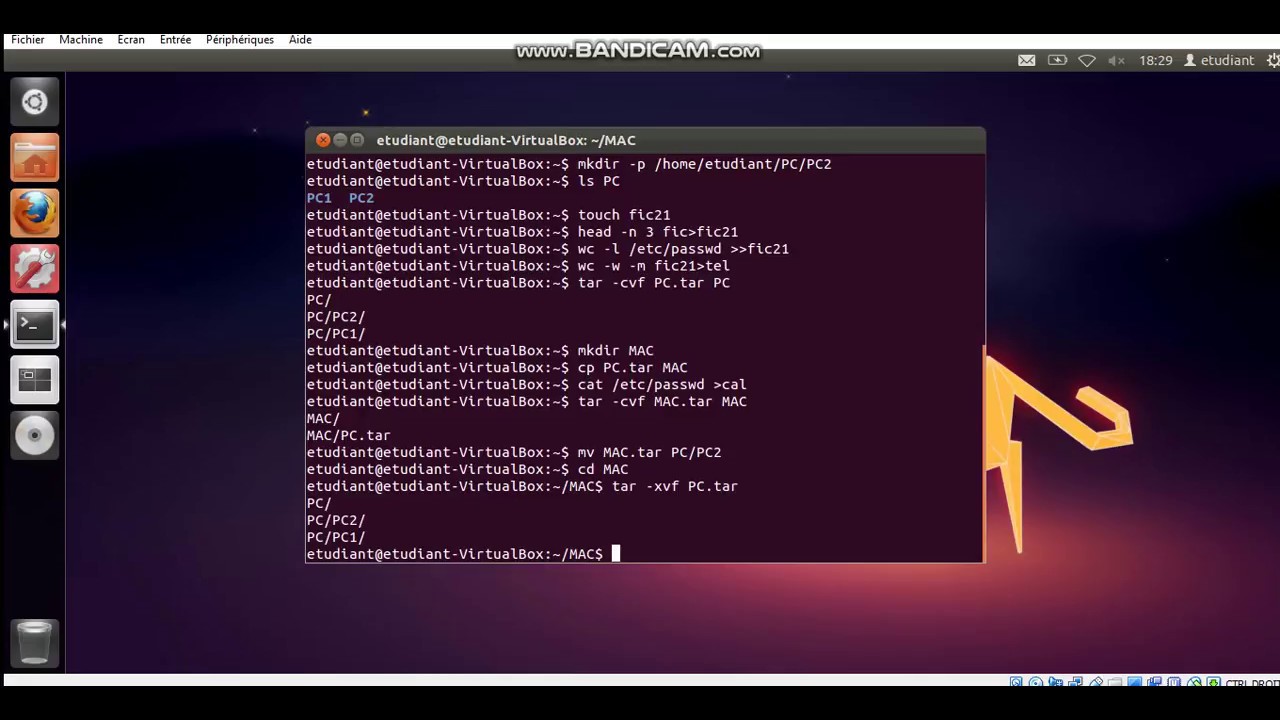This screenshot has width=1280, height=720.
Task: Click the terminal title etudiant@etudiant-VirtualBox: ~/MAC
Action: tap(506, 140)
